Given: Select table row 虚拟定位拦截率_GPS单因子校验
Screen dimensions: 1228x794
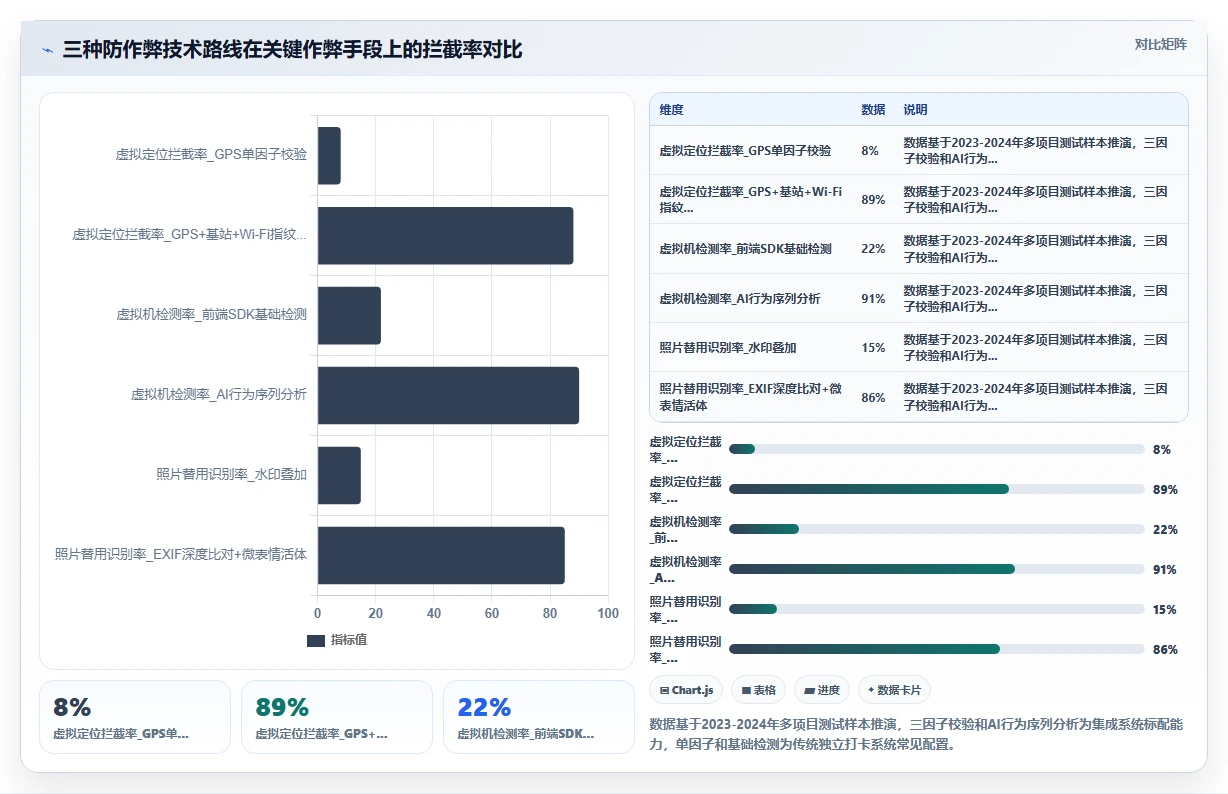Looking at the screenshot, I should (919, 150).
